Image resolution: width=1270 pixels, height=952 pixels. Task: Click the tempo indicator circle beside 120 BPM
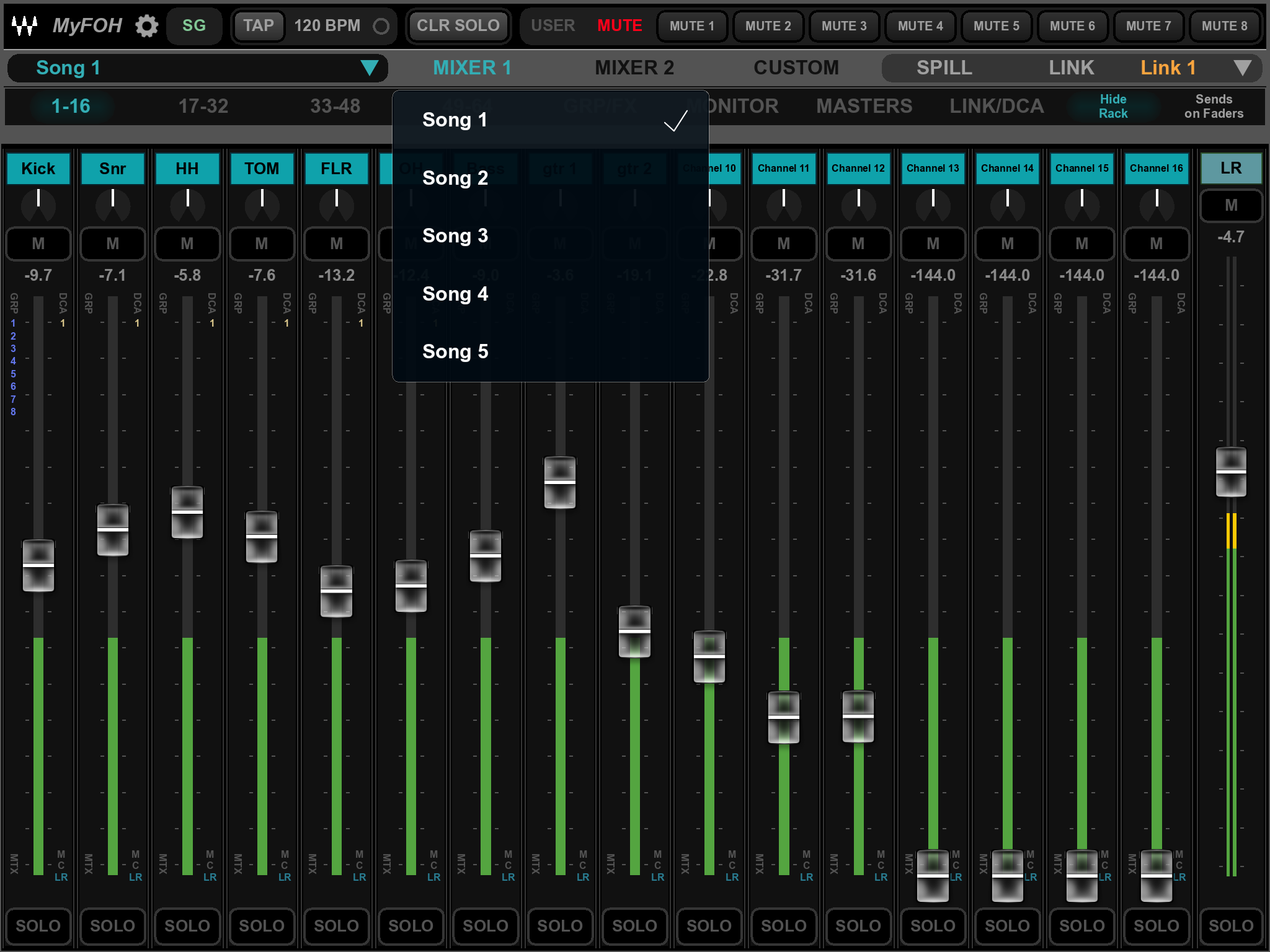pos(381,26)
